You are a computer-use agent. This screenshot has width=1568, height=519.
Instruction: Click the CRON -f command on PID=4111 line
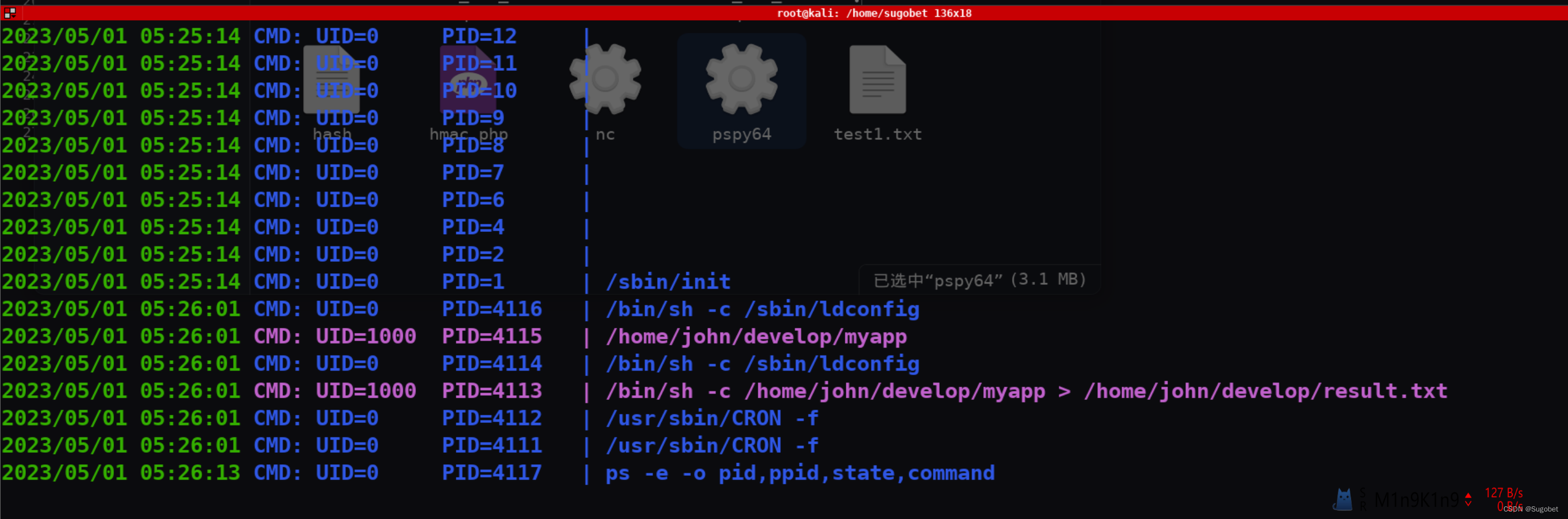coord(712,445)
